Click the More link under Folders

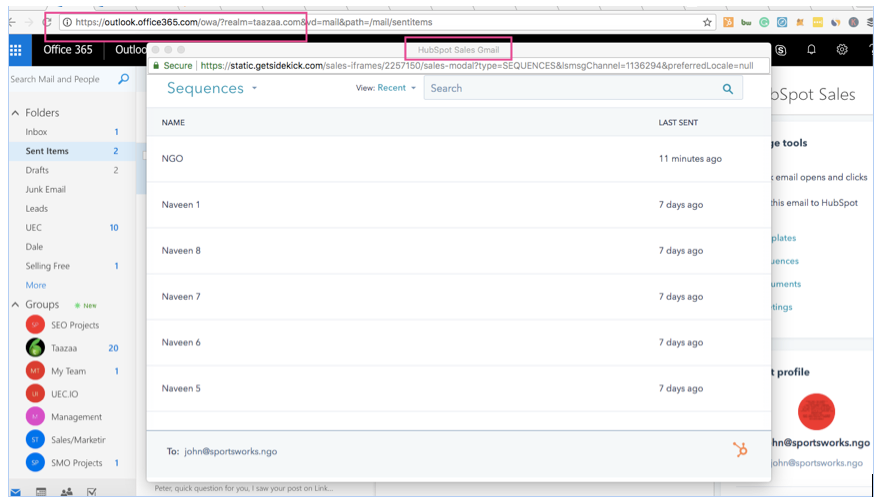point(36,285)
